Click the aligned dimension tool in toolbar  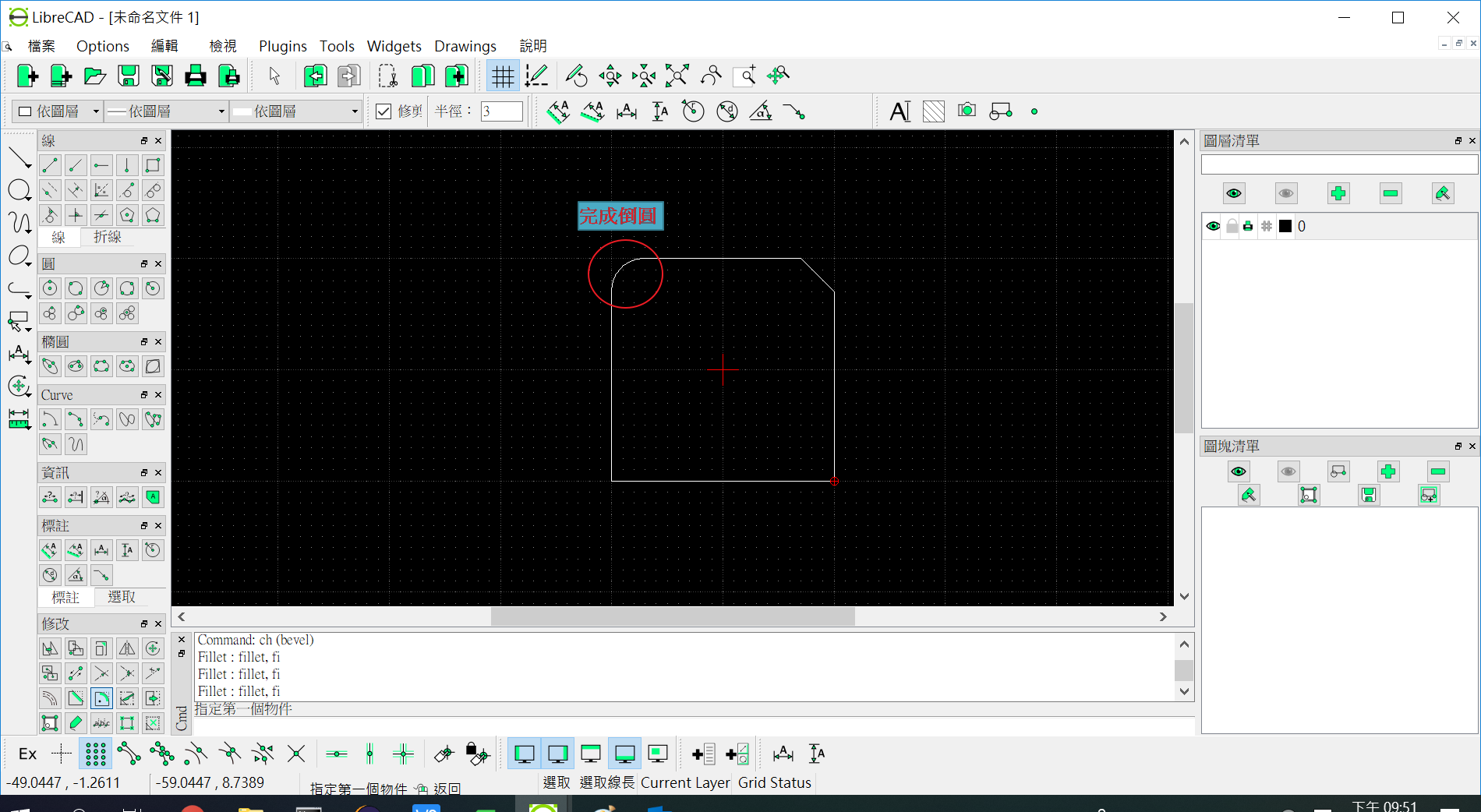pos(558,111)
